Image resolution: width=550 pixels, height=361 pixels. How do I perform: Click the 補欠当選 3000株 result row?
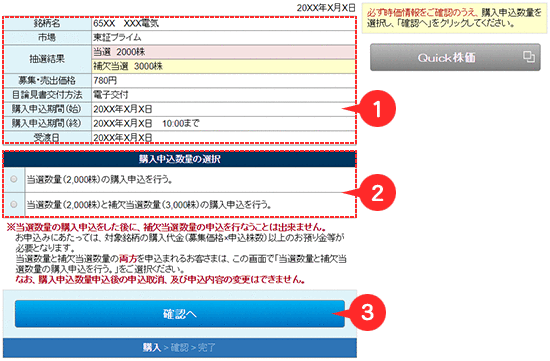click(x=223, y=66)
